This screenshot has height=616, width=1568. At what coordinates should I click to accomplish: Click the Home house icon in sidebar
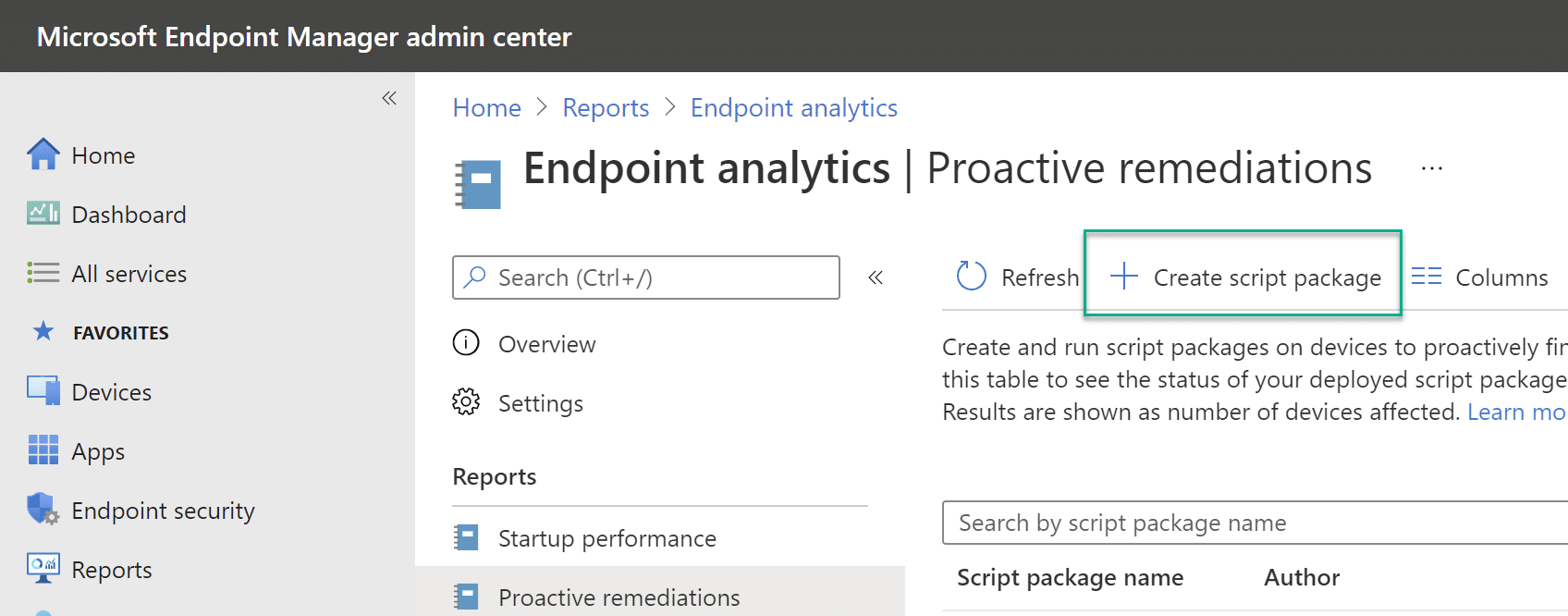pos(43,154)
